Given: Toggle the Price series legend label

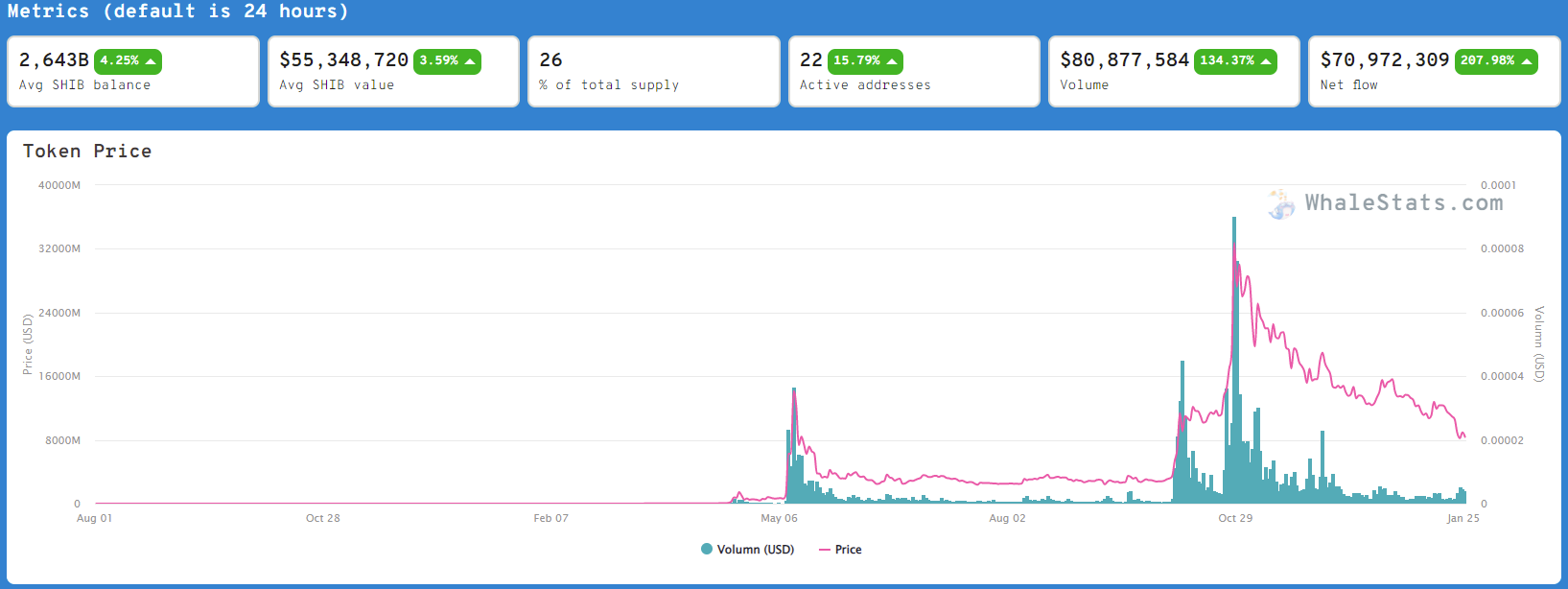Looking at the screenshot, I should [848, 550].
